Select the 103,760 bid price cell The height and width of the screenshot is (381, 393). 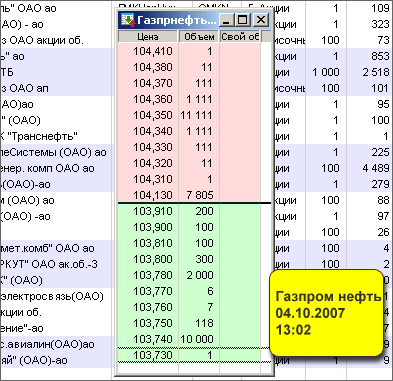coord(148,307)
